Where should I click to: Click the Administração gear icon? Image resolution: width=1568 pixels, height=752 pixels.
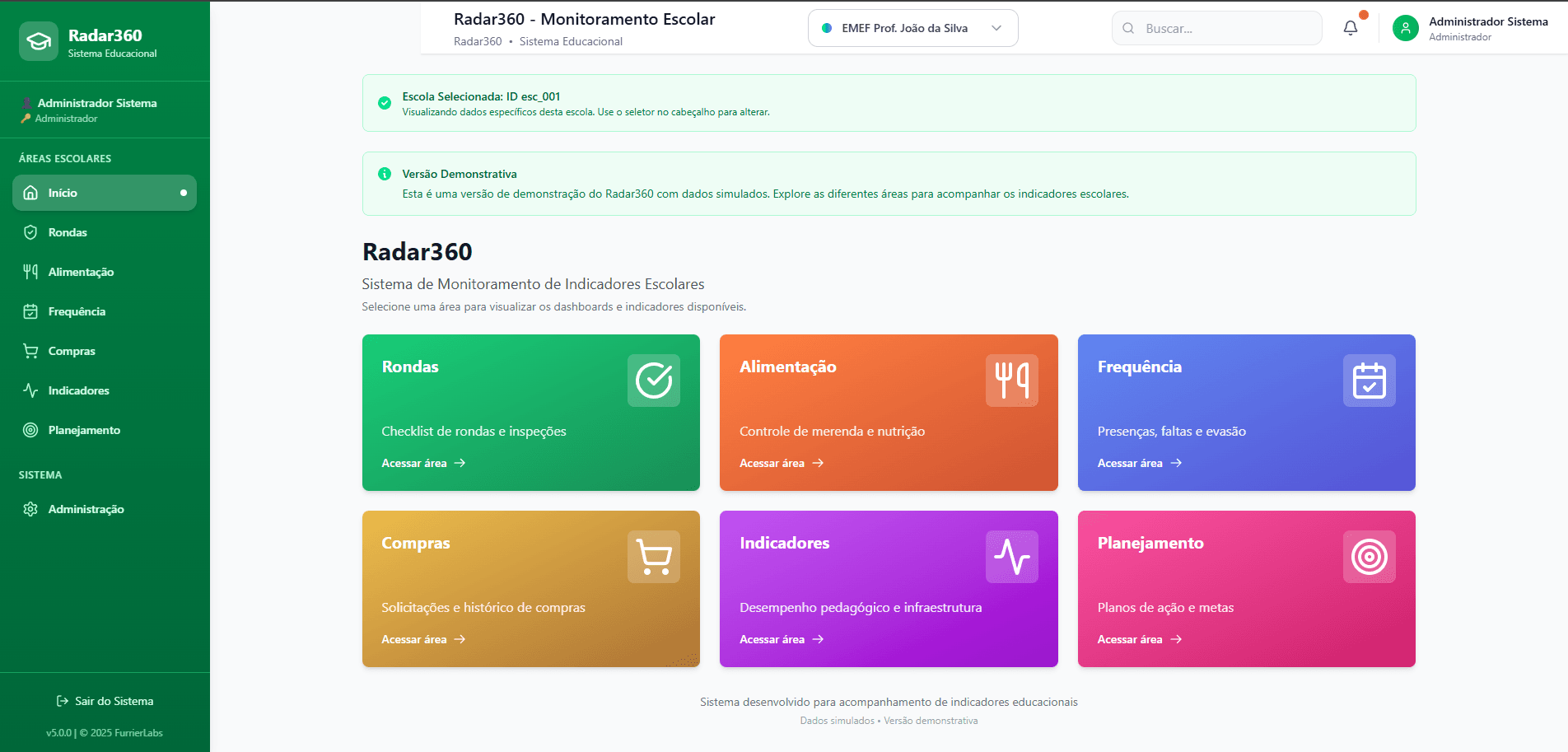[30, 509]
